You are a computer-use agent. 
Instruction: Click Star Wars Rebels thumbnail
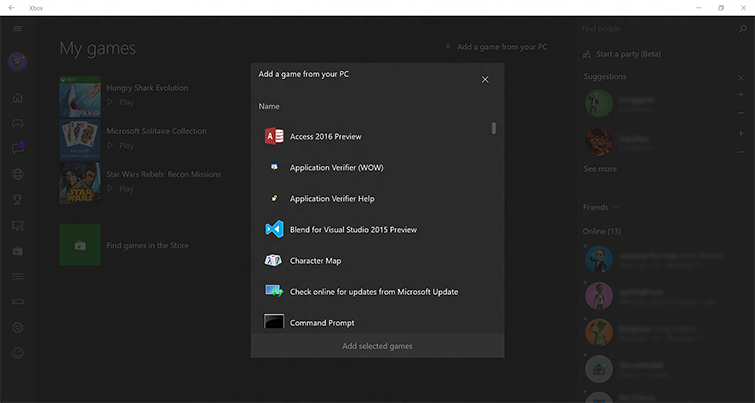pos(80,183)
